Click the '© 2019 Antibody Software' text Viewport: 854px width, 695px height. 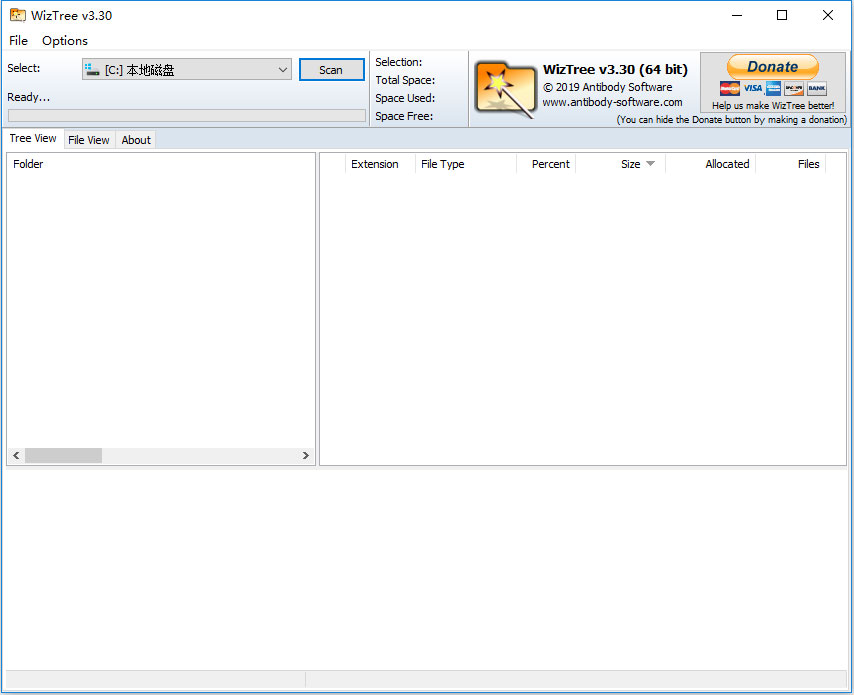[607, 87]
